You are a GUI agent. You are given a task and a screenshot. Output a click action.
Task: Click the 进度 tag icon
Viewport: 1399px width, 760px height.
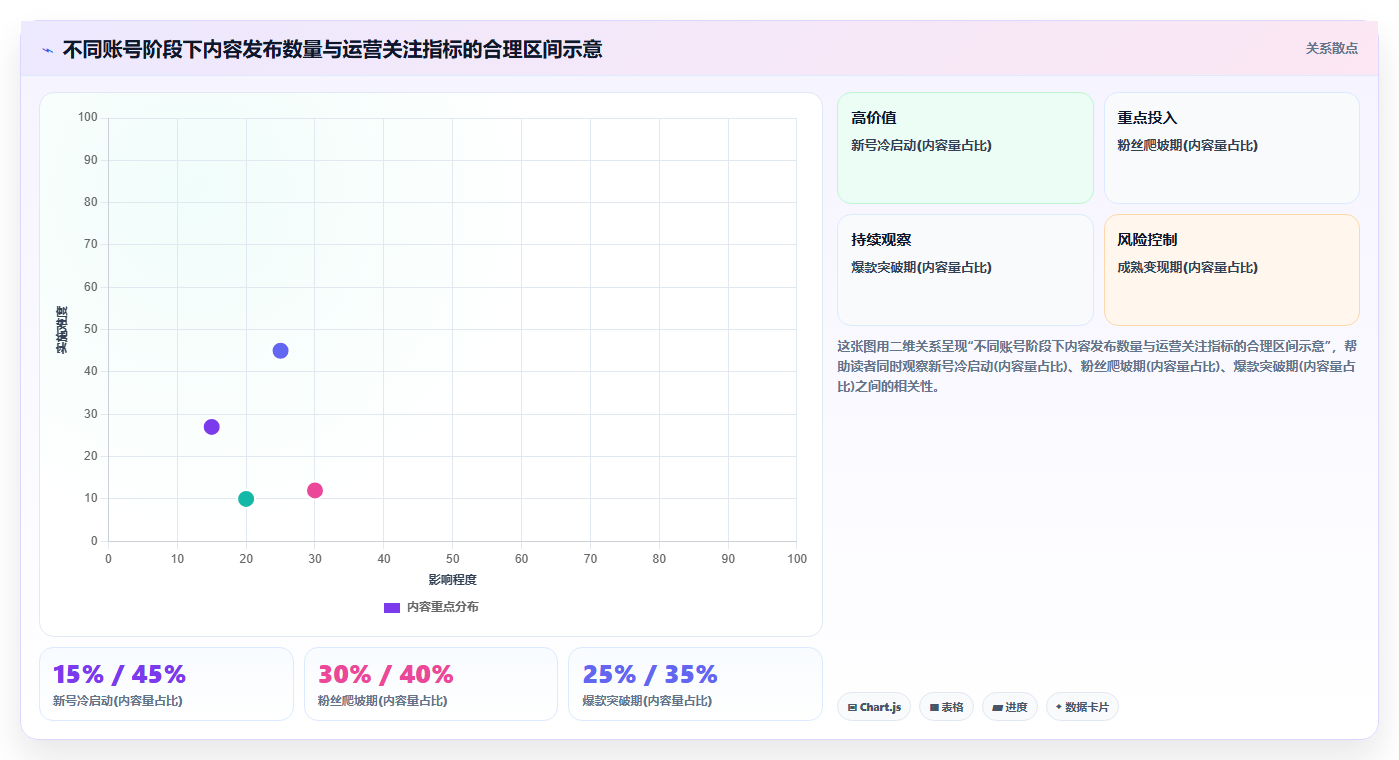pyautogui.click(x=997, y=707)
